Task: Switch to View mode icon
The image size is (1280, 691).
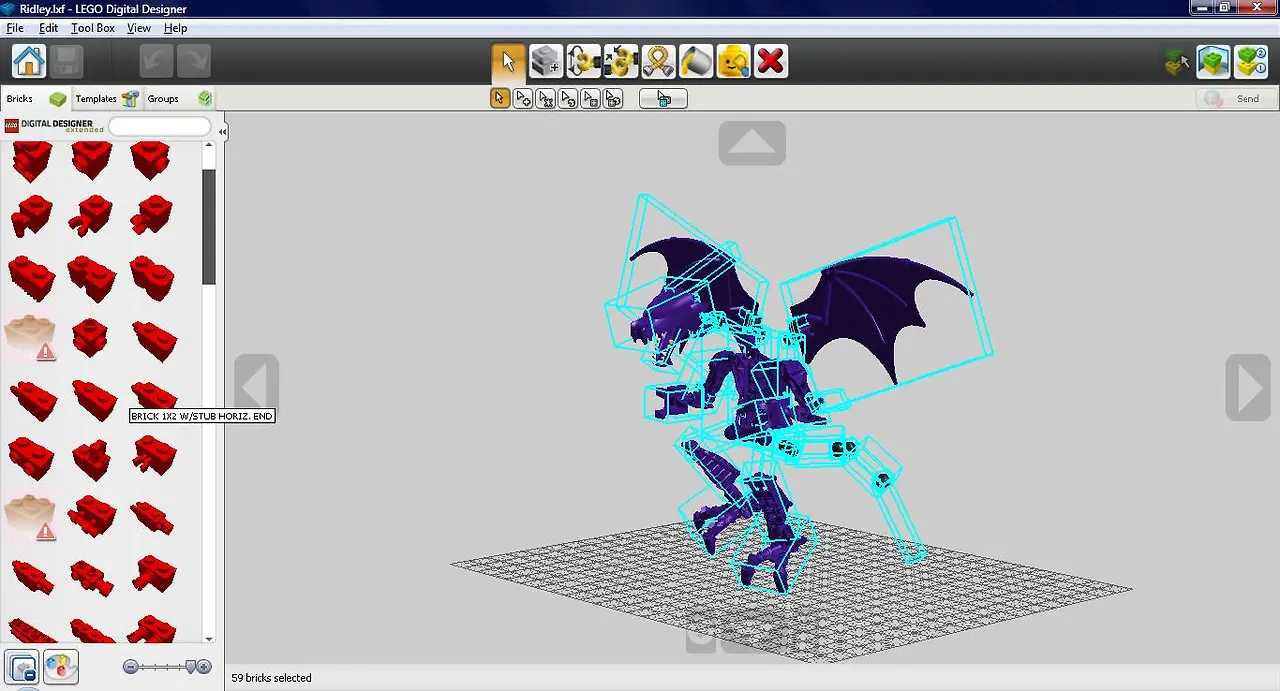Action: coord(1213,62)
